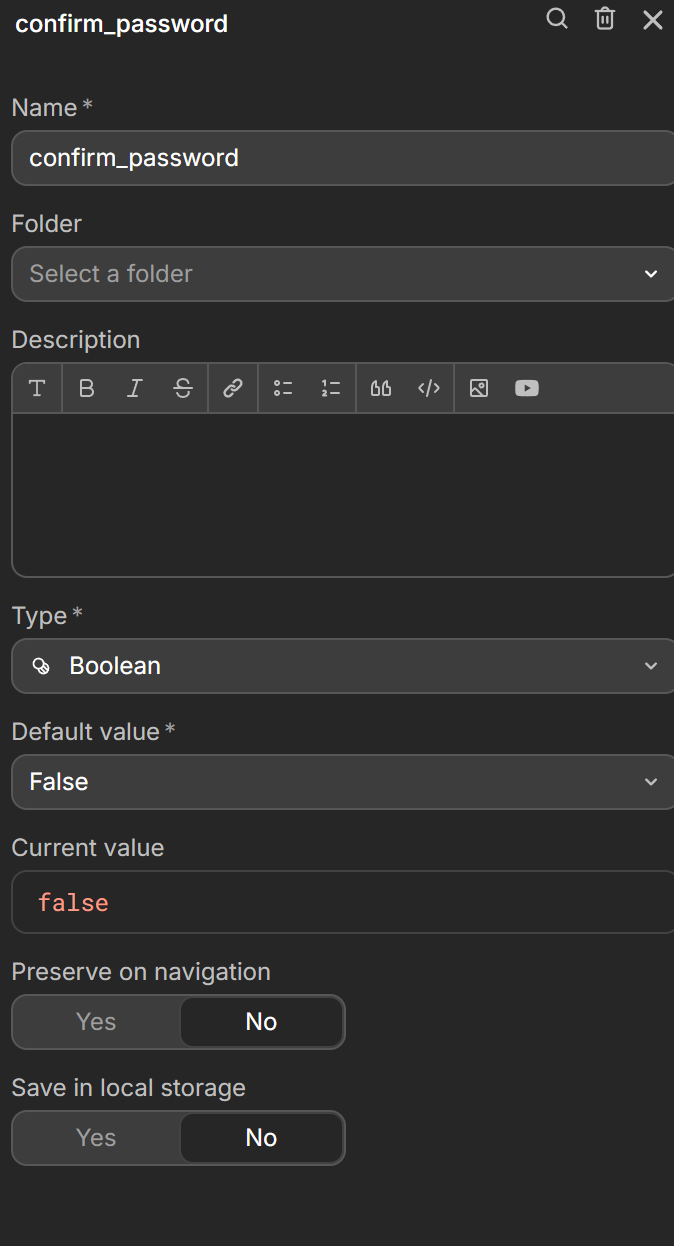Screen dimensions: 674x1246
Task: Toggle strikethrough in description toolbar
Action: [x=183, y=389]
